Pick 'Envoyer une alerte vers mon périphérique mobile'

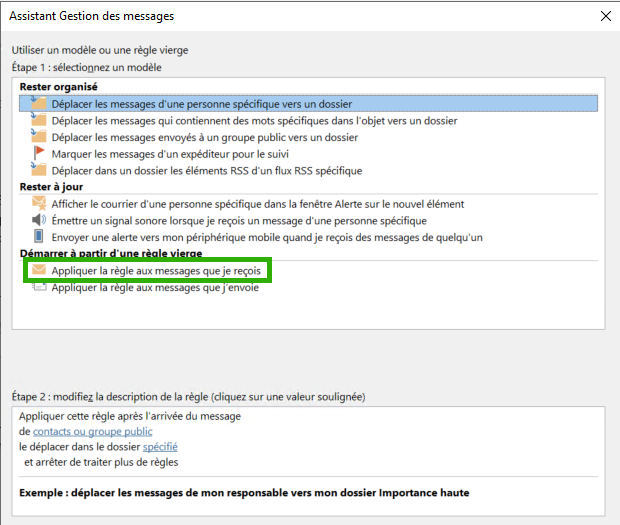pyautogui.click(x=267, y=237)
